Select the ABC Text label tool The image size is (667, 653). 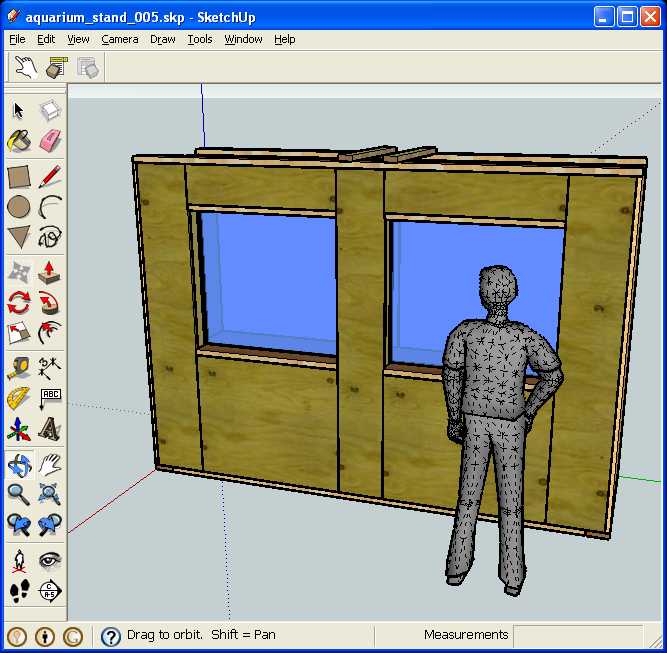coord(50,398)
